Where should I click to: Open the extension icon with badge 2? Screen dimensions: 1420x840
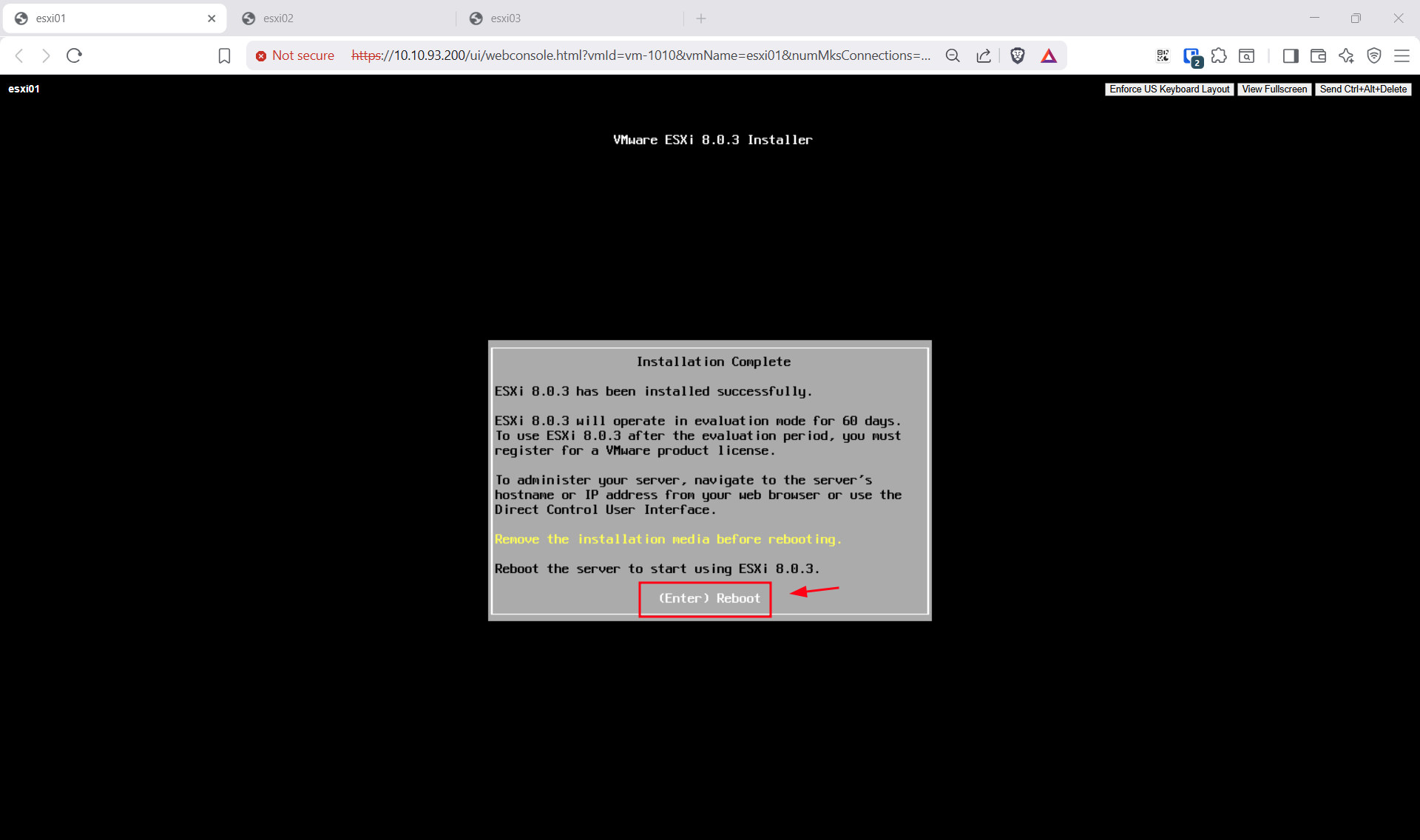tap(1192, 56)
